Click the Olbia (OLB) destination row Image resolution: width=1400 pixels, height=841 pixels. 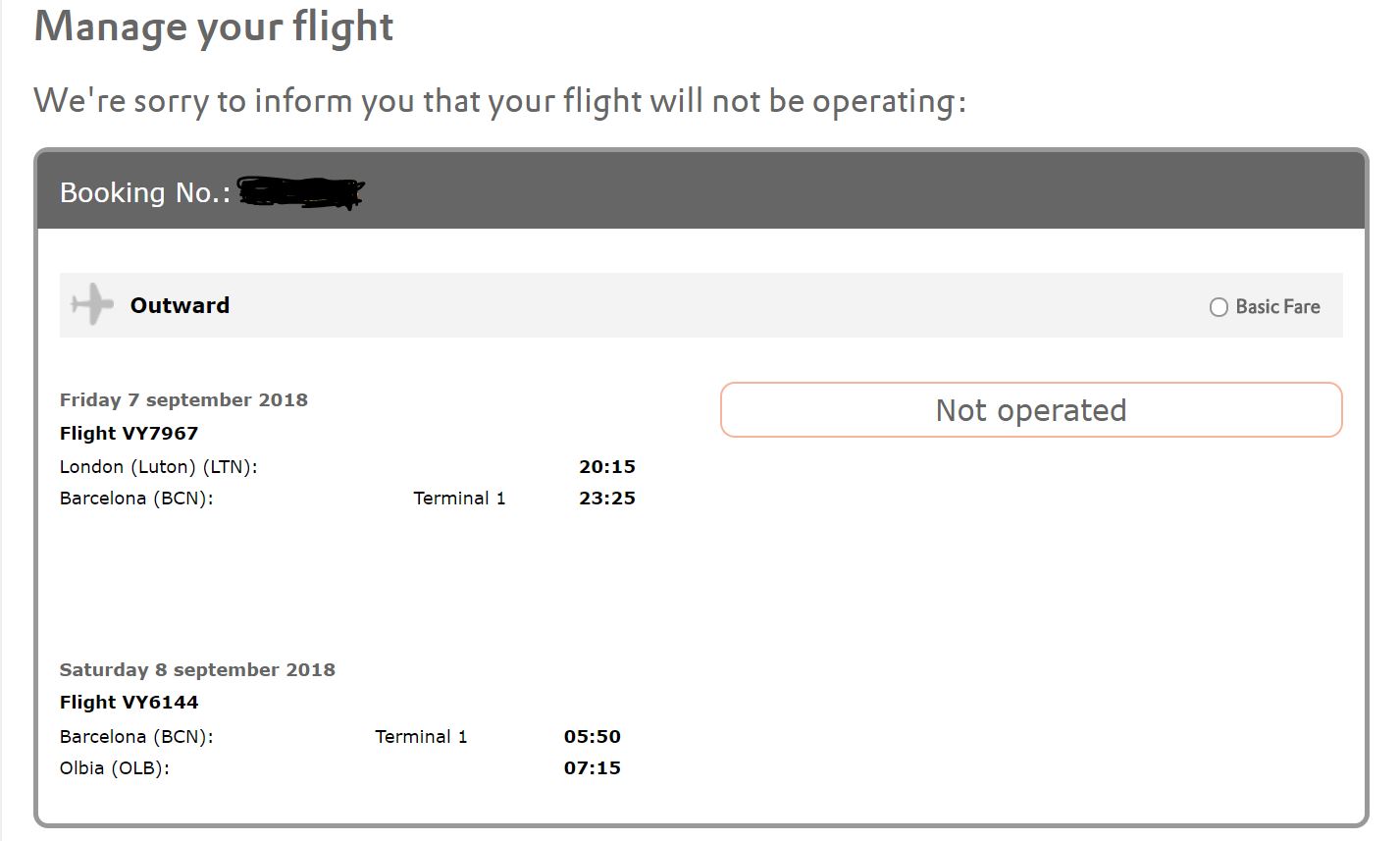tap(340, 767)
